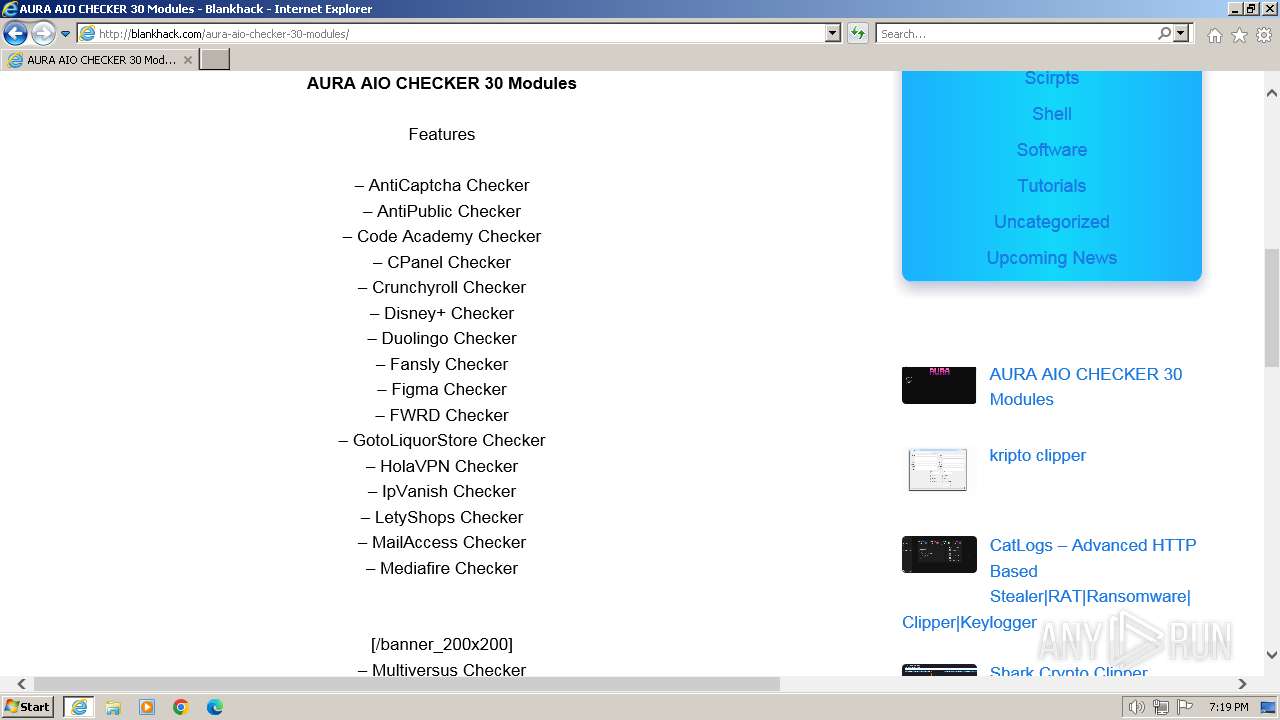Open Favorites star icon
1280x720 pixels.
pos(1239,35)
